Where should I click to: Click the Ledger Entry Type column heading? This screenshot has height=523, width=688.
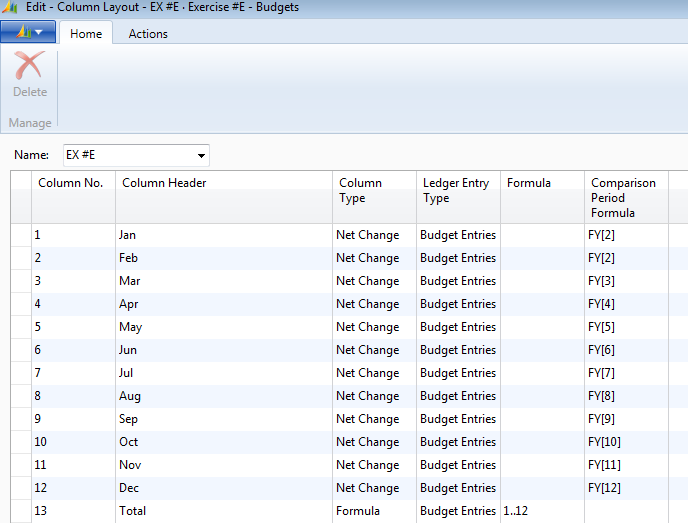pyautogui.click(x=457, y=191)
